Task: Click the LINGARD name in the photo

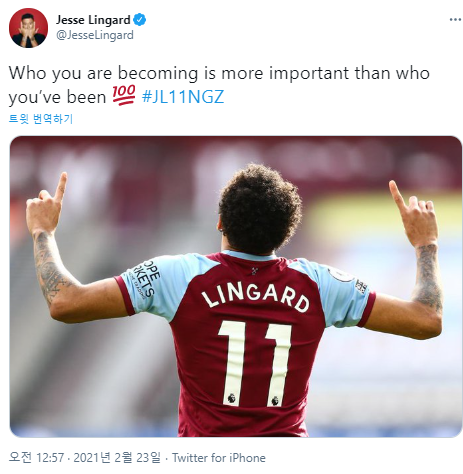Action: coord(255,296)
